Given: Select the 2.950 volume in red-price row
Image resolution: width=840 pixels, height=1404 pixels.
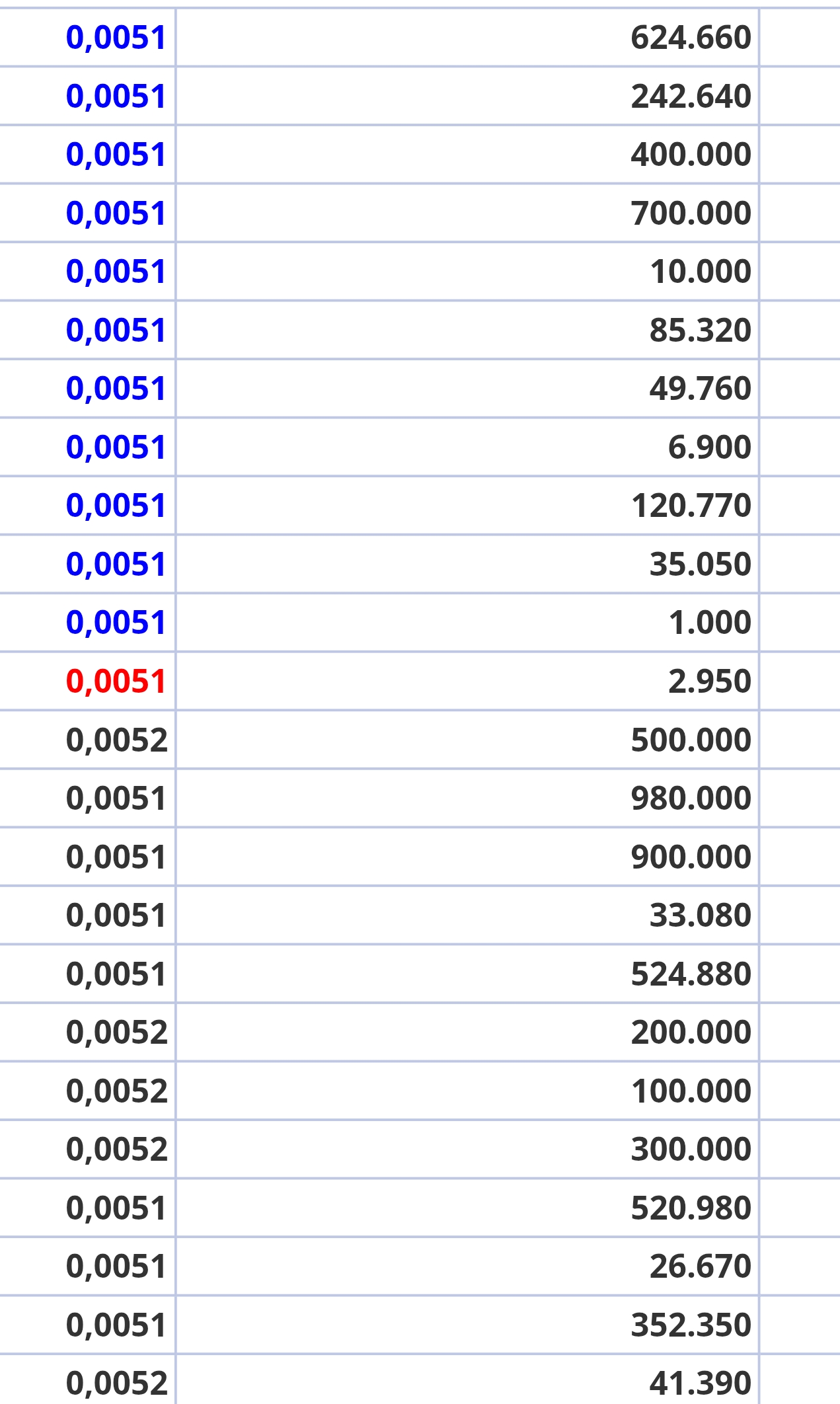Looking at the screenshot, I should point(709,682).
